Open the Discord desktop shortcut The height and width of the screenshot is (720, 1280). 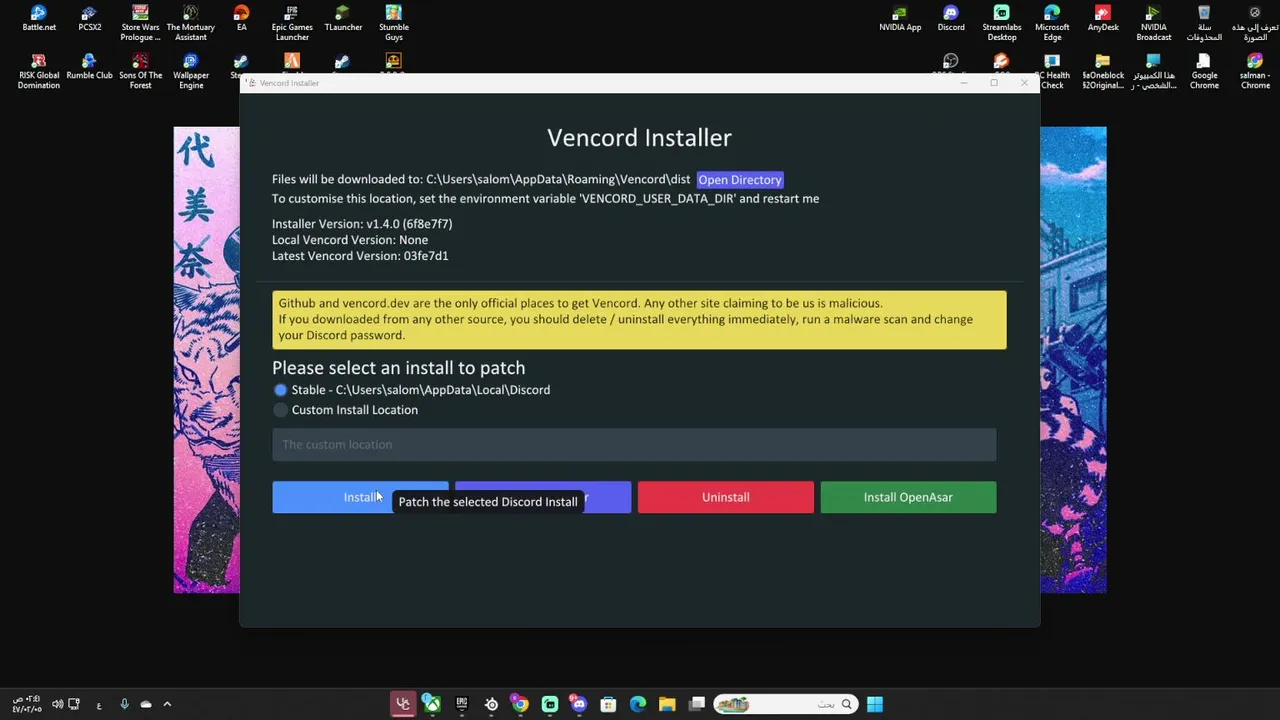click(951, 18)
